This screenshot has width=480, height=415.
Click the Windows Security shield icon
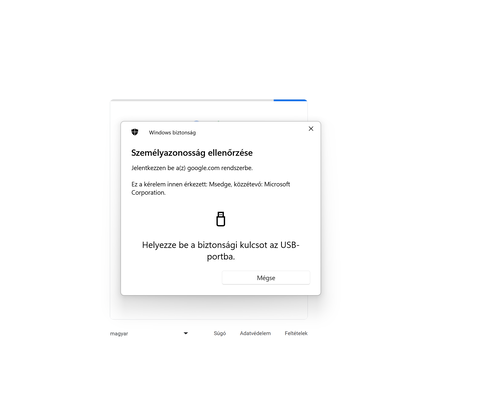pos(135,132)
